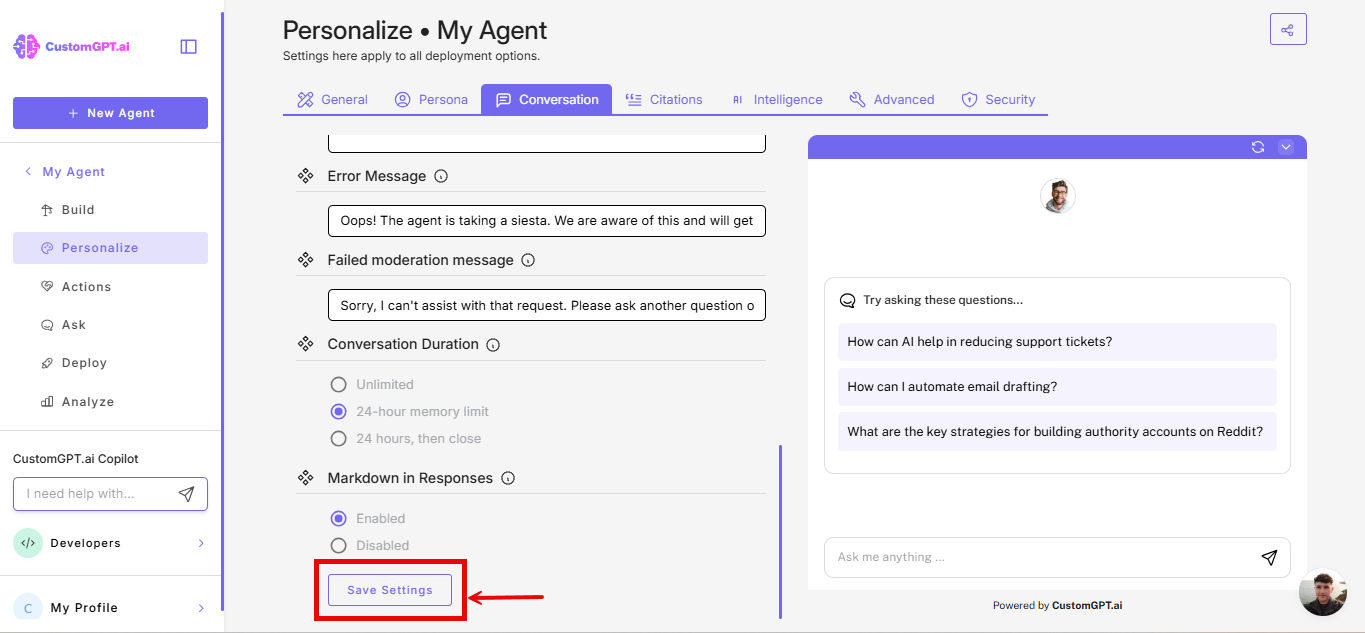Viewport: 1365px width, 633px height.
Task: Go back using My Agent chevron
Action: (x=28, y=172)
